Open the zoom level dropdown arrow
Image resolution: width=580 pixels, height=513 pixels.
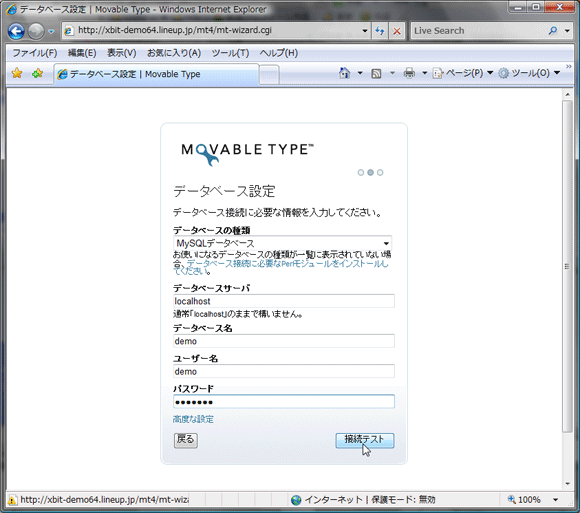pos(556,500)
